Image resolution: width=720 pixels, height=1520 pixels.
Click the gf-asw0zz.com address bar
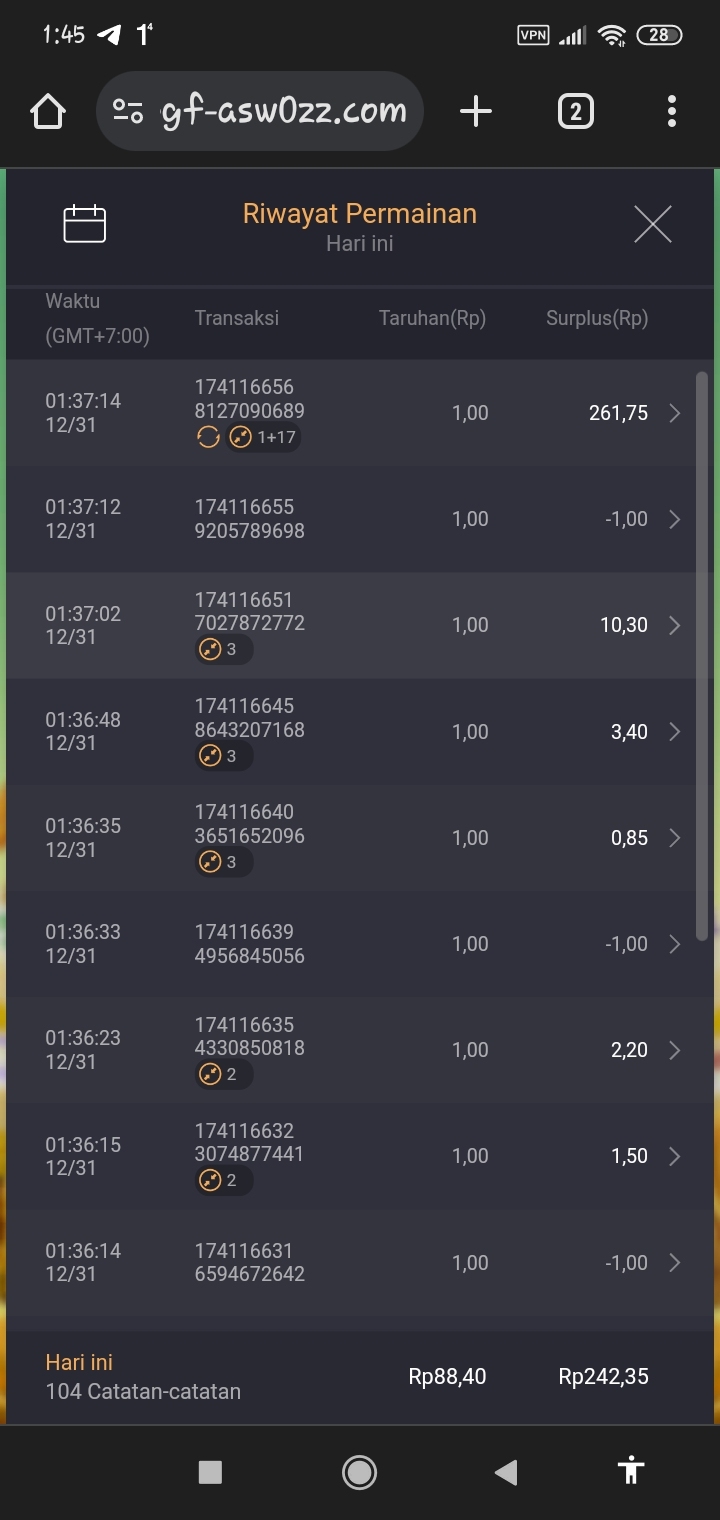coord(284,112)
